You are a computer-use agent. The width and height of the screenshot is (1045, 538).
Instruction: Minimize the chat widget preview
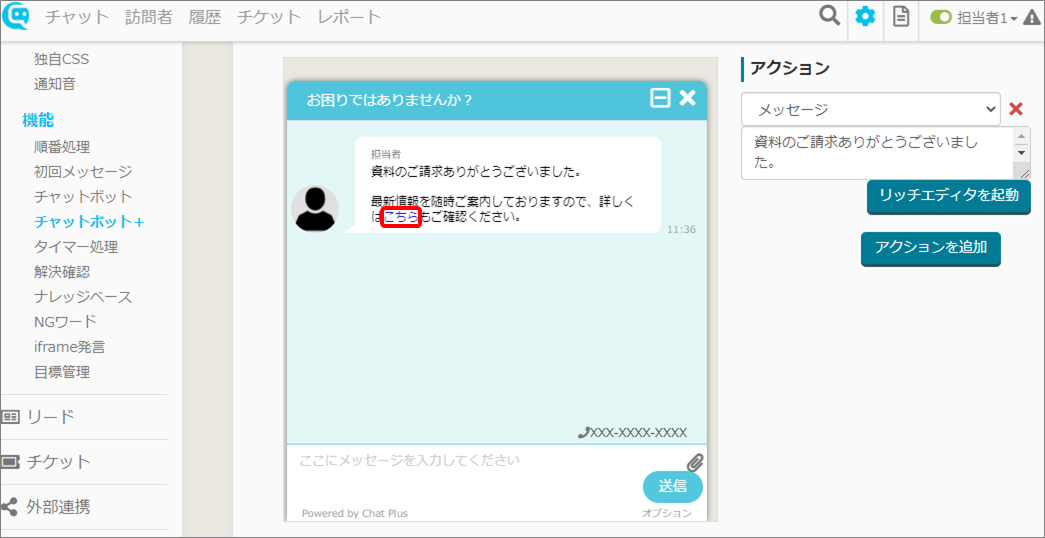point(660,99)
